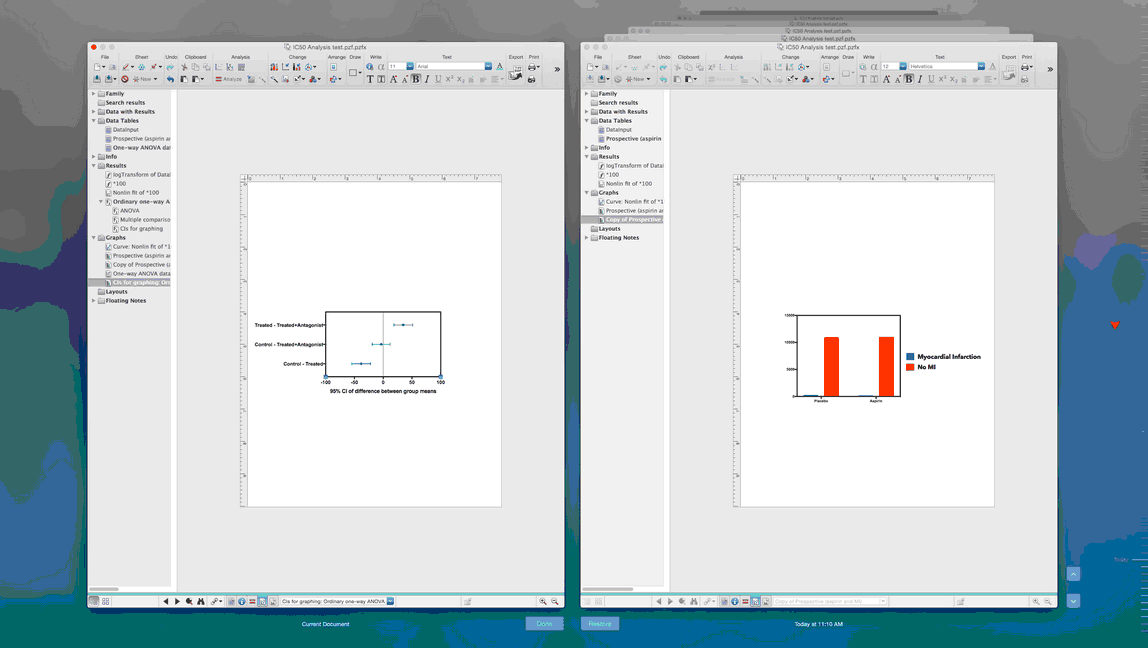Collapse the Data Tables folder in left navigator
Screen dimensions: 1148x648
click(x=94, y=121)
